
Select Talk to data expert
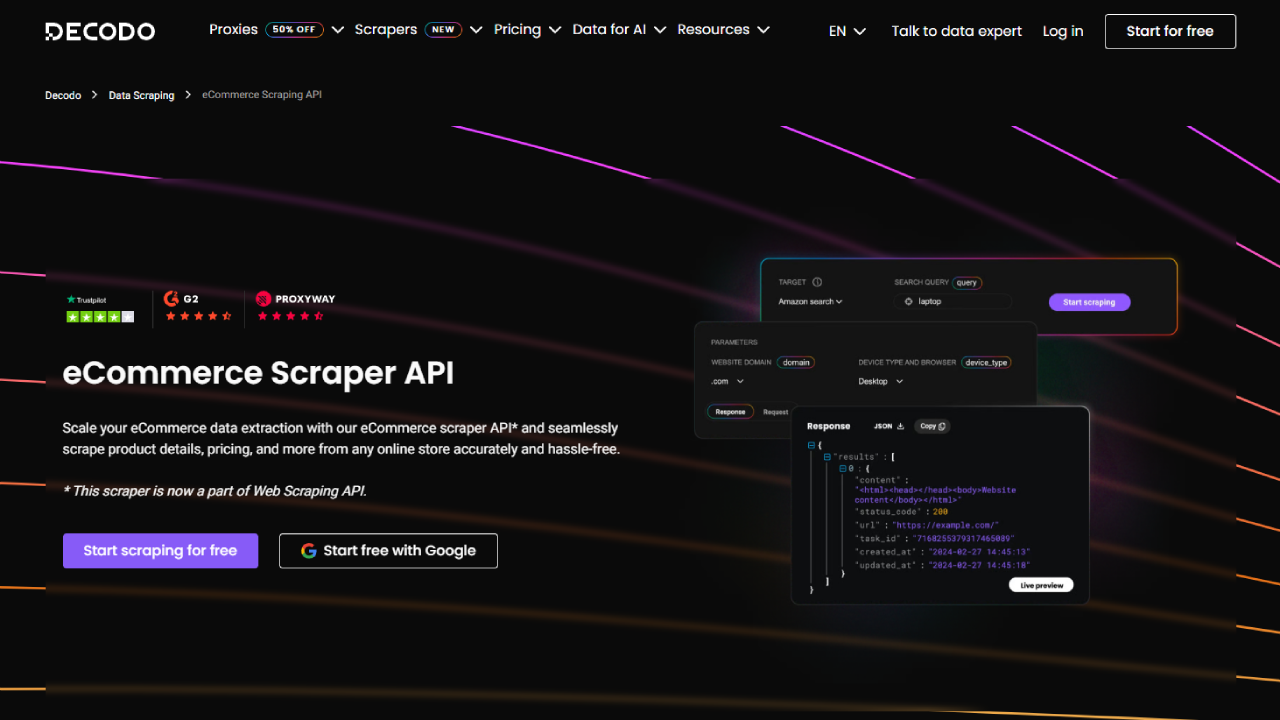[x=956, y=31]
